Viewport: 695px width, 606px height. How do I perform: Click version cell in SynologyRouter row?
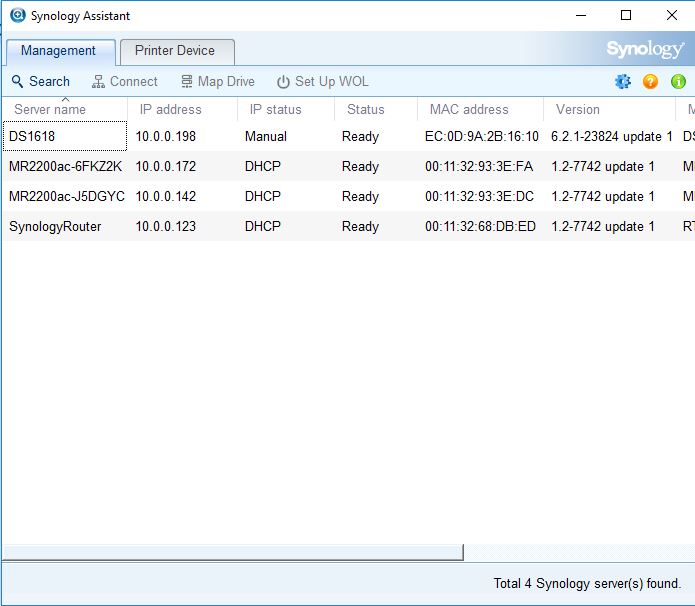pyautogui.click(x=603, y=227)
